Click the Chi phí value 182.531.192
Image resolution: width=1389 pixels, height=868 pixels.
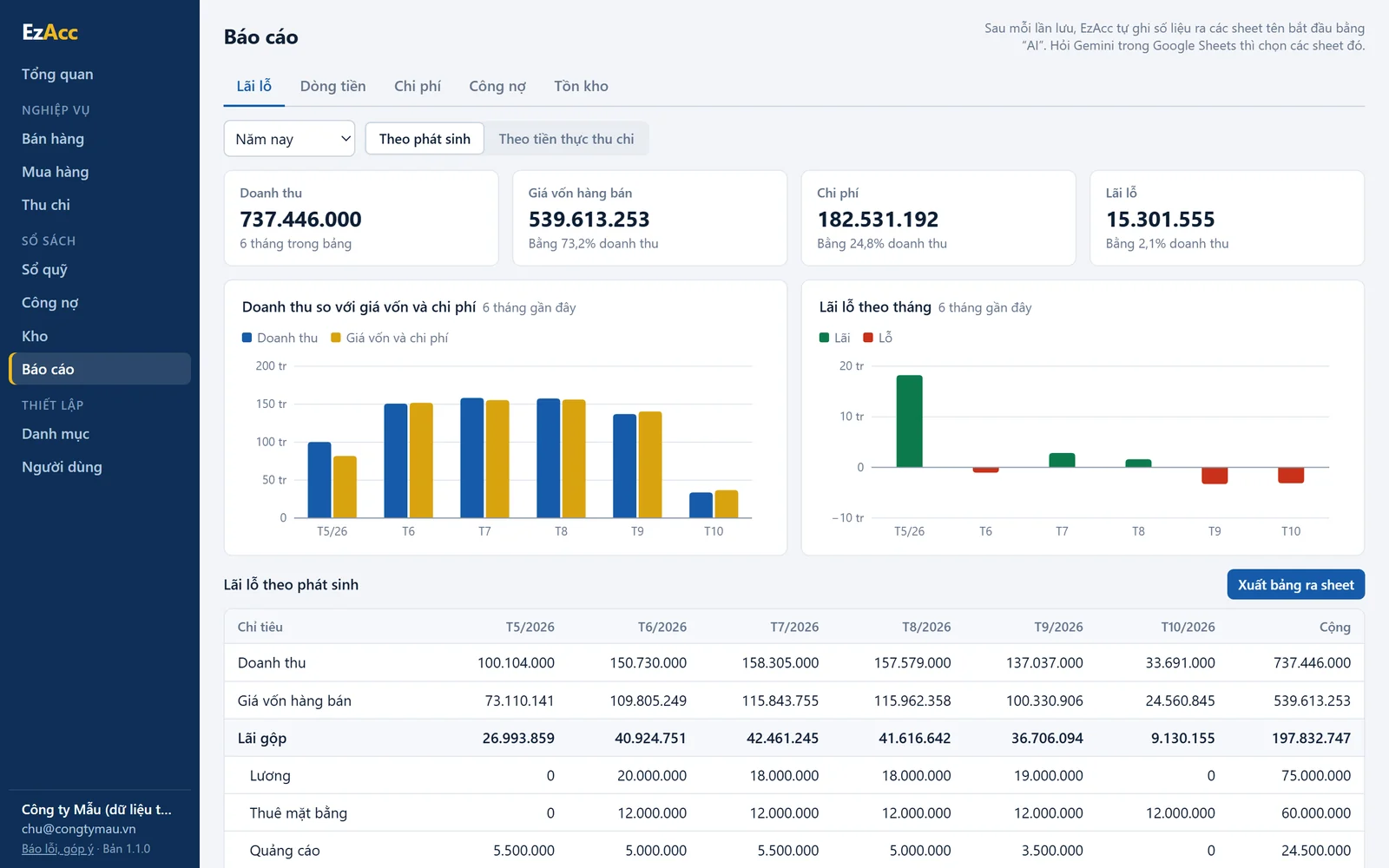click(x=878, y=220)
